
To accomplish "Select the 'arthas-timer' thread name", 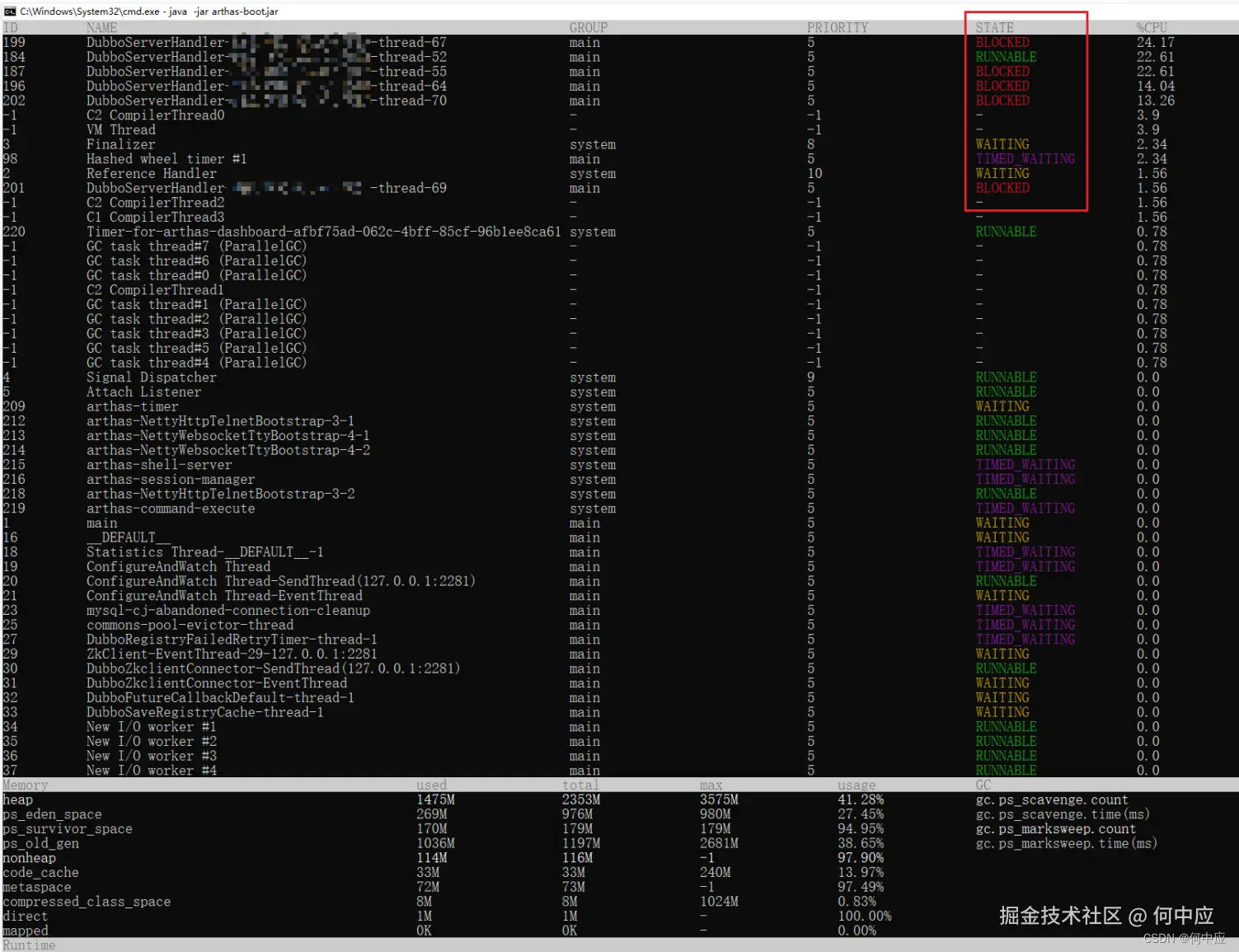I will [132, 406].
